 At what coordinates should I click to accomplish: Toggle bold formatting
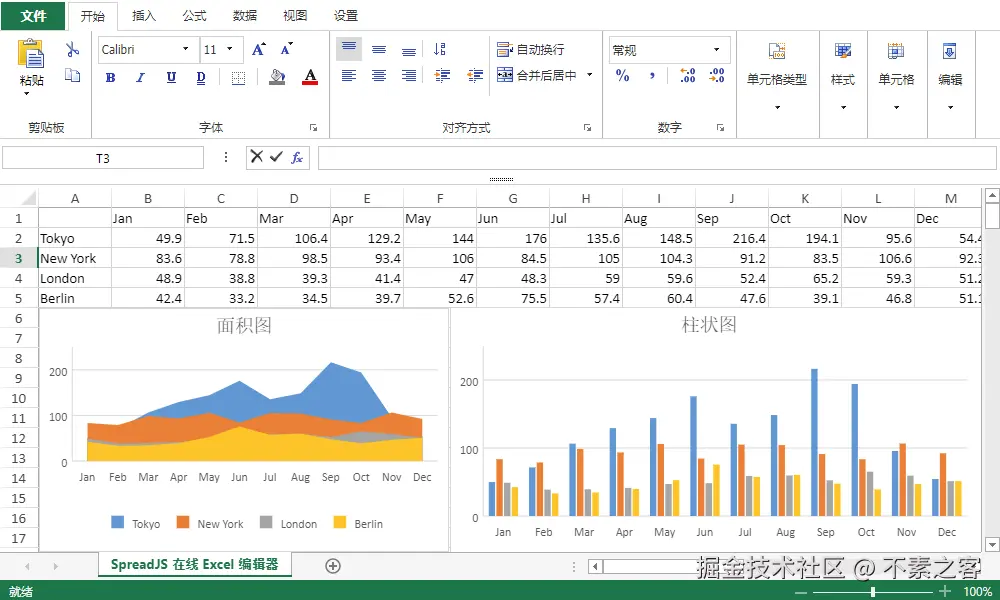pos(110,78)
